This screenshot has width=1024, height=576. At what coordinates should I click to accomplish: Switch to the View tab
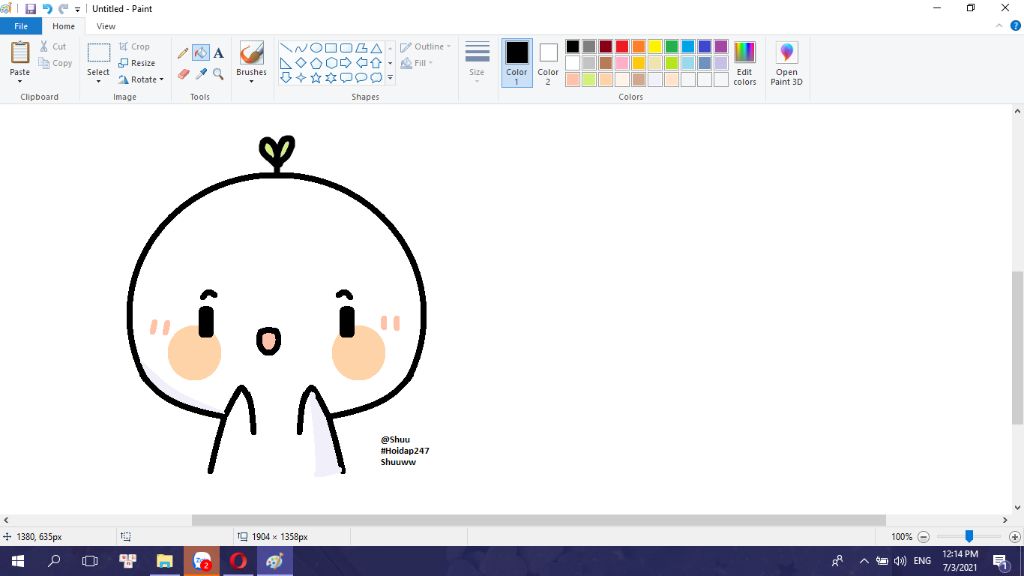coord(106,26)
